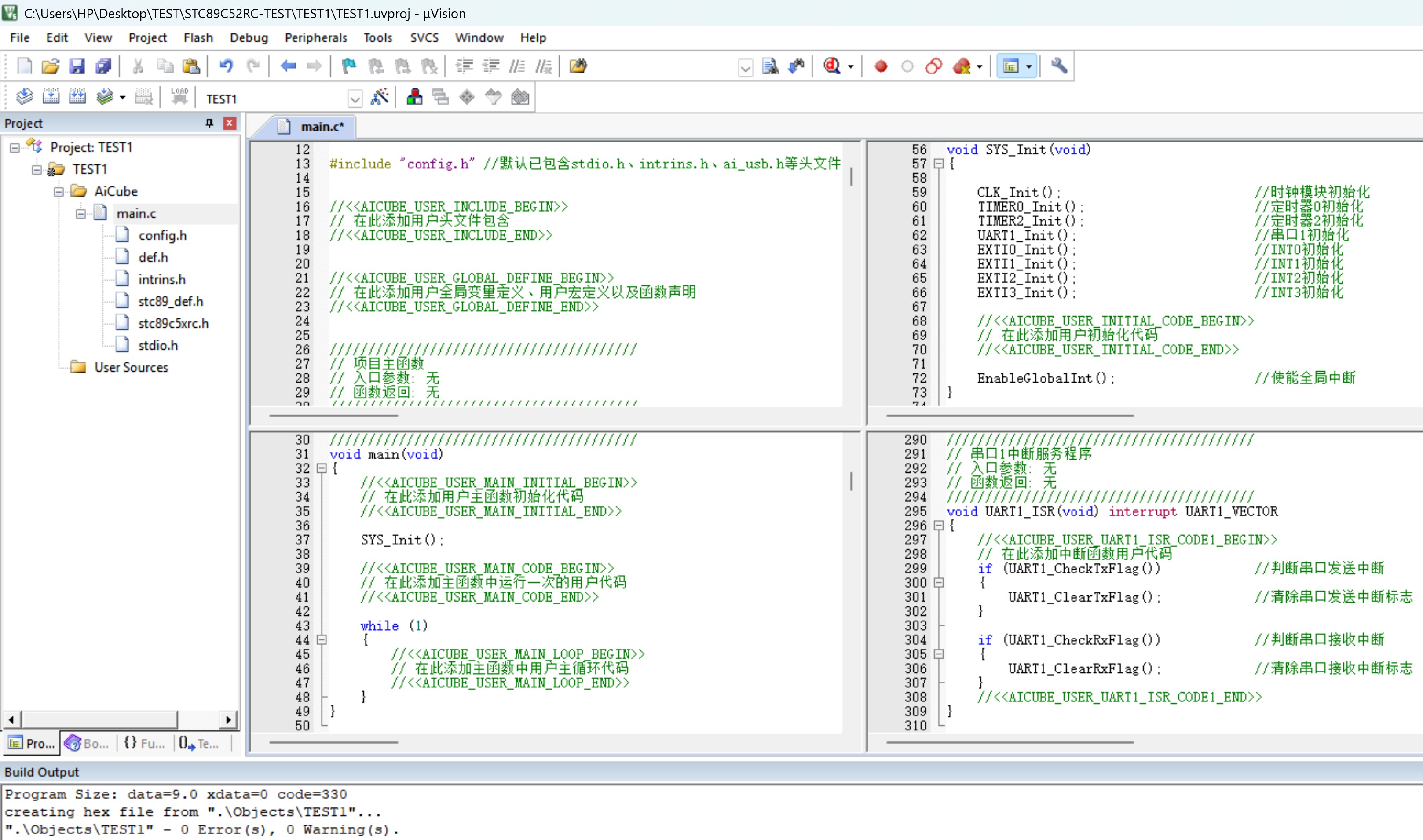The height and width of the screenshot is (840, 1423).
Task: Toggle auto-hide pin on the Project panel
Action: [209, 123]
